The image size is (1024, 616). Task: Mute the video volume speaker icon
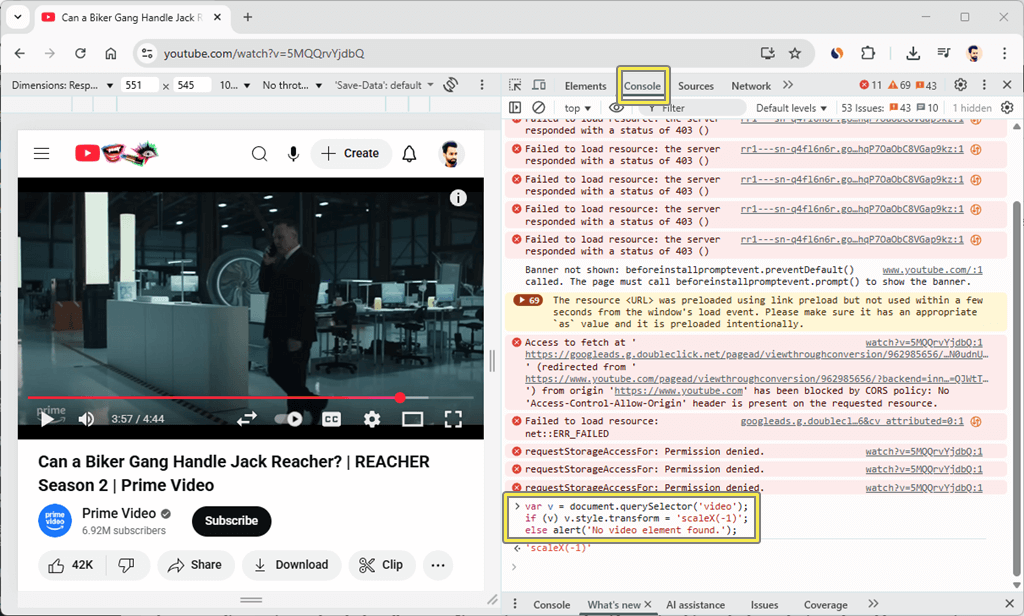click(x=86, y=419)
